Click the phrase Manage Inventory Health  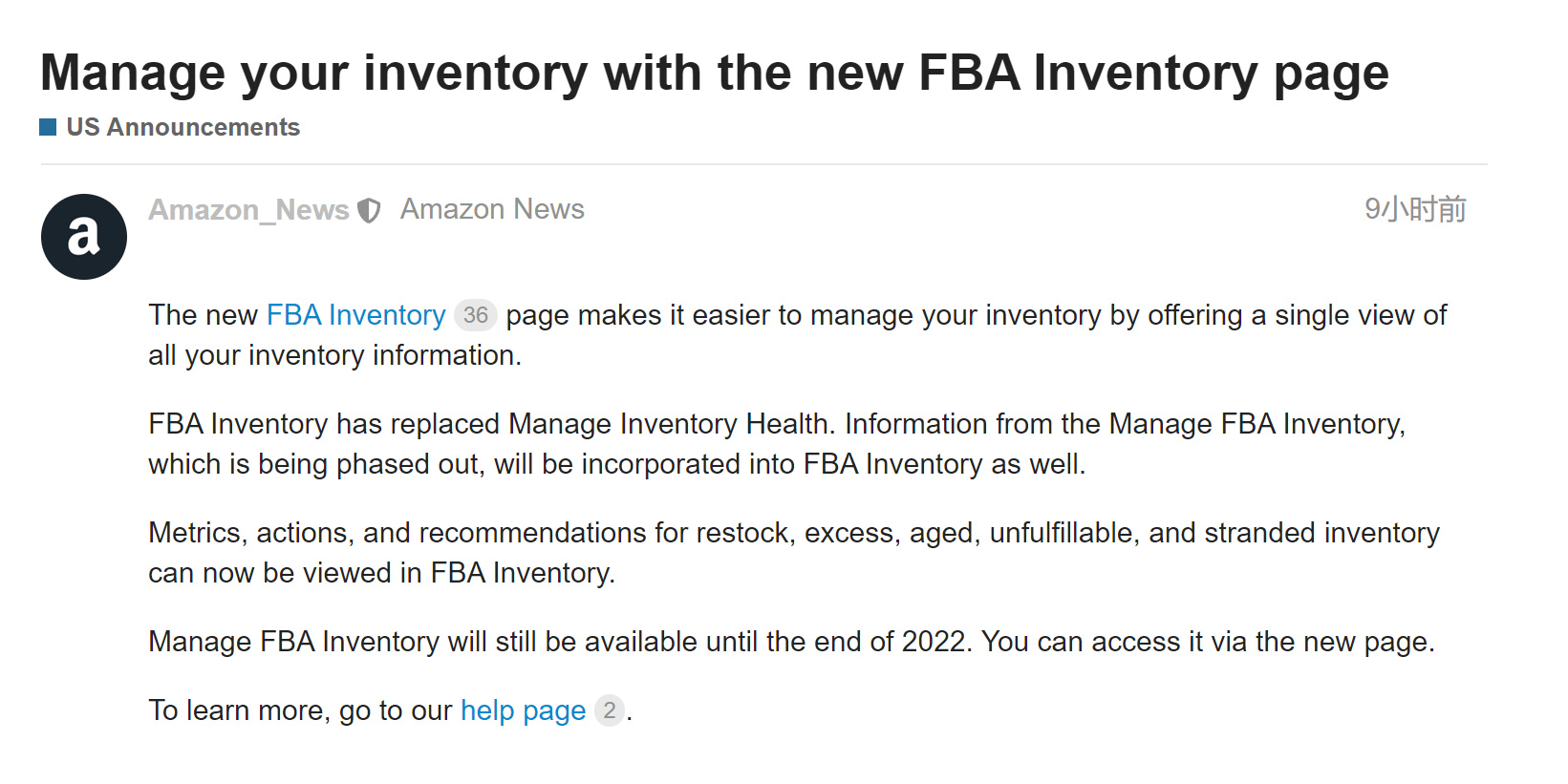[x=668, y=424]
